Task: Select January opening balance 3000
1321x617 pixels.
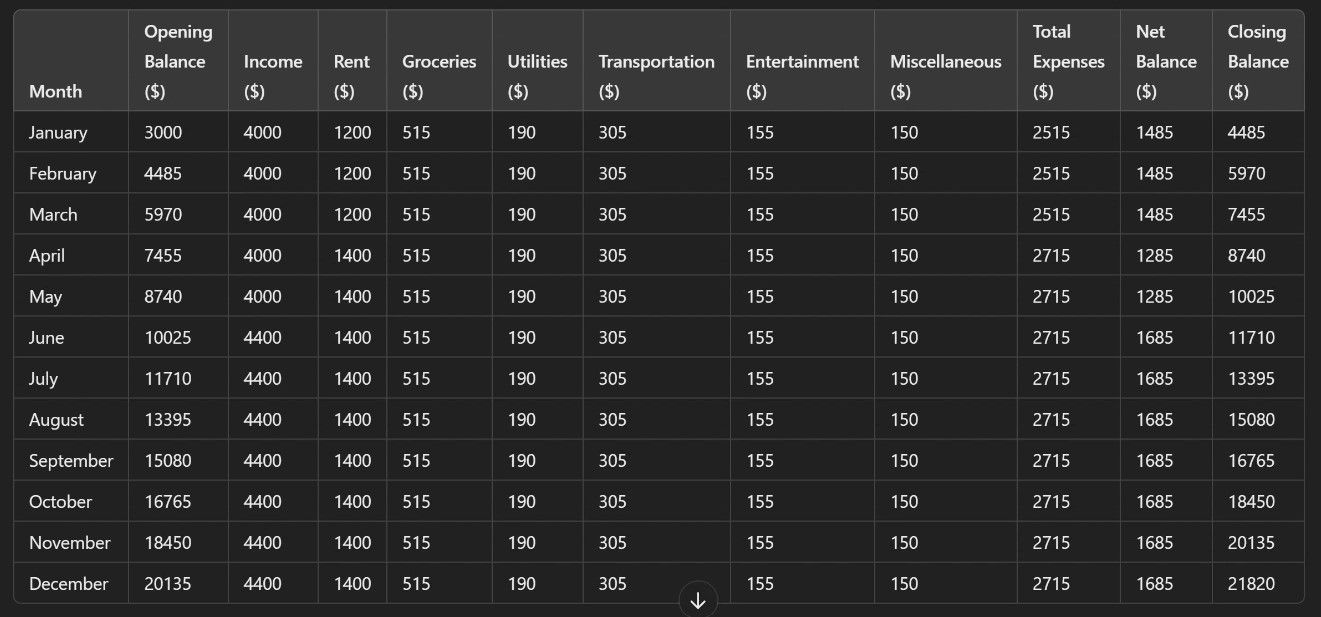Action: (163, 132)
